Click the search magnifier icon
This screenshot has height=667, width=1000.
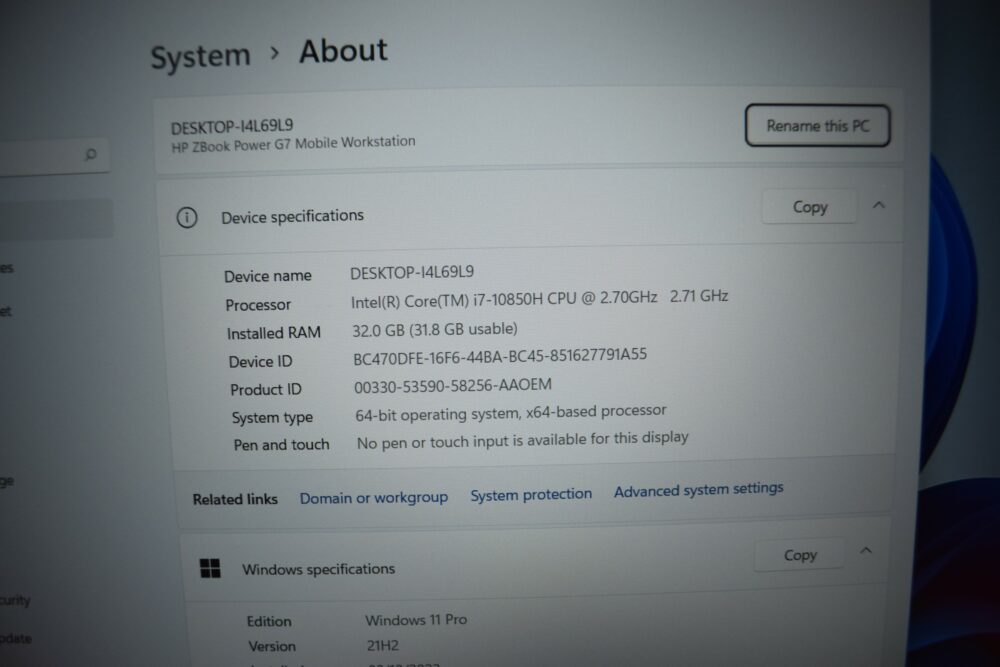coord(91,154)
